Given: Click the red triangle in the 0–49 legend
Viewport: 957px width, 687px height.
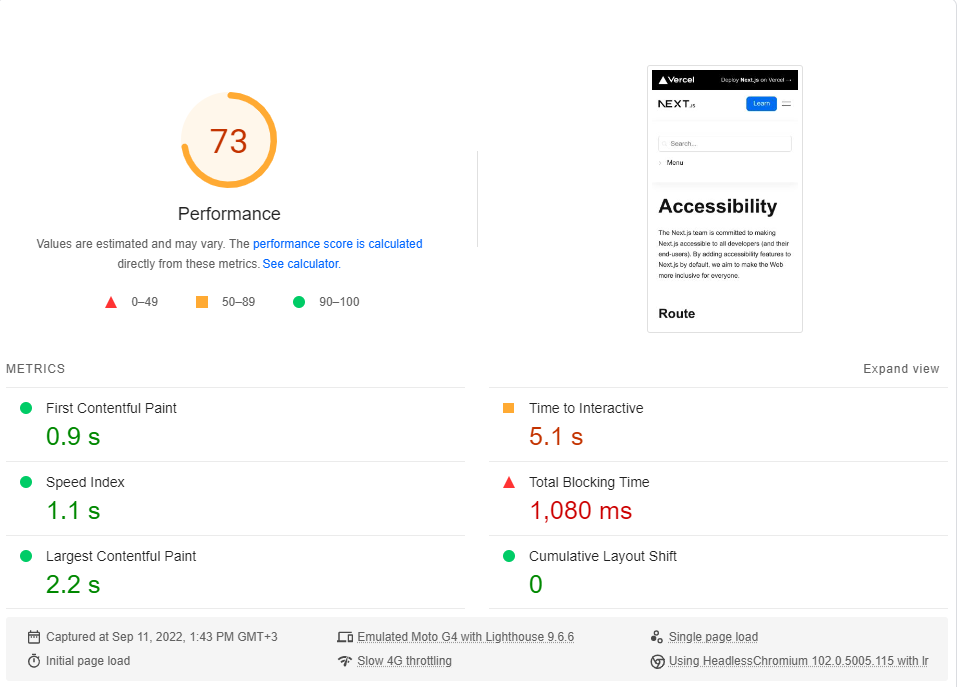Looking at the screenshot, I should click(111, 301).
